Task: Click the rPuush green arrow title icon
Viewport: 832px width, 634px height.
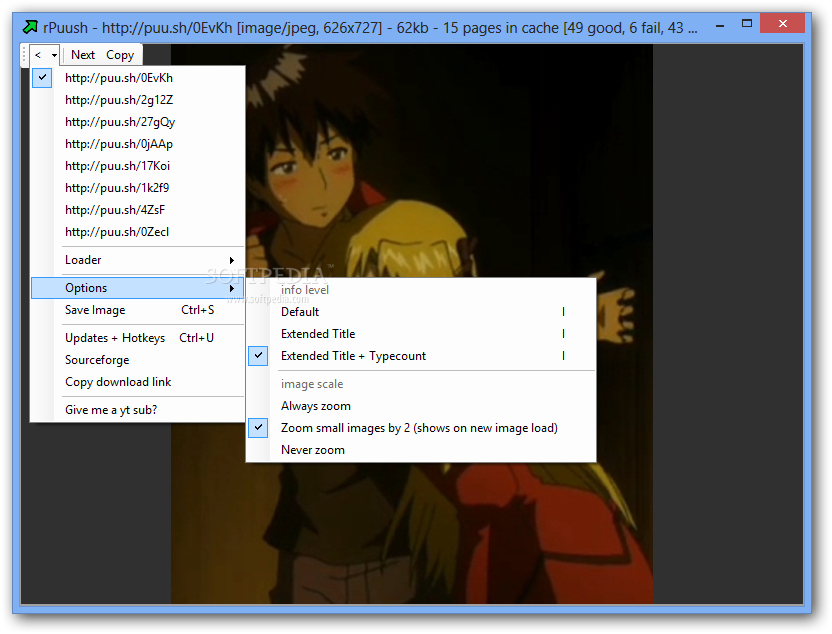Action: coord(30,27)
